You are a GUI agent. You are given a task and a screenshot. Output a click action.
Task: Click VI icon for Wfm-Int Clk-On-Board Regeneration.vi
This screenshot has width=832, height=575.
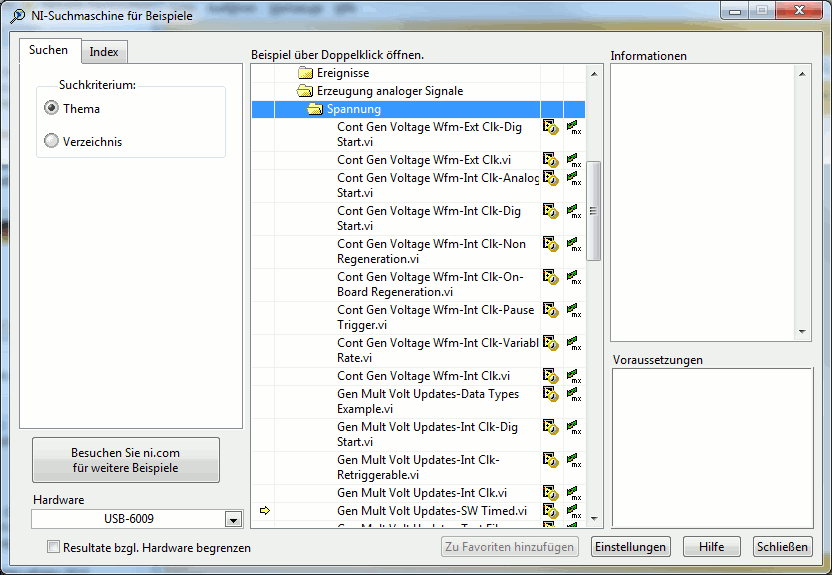[550, 277]
